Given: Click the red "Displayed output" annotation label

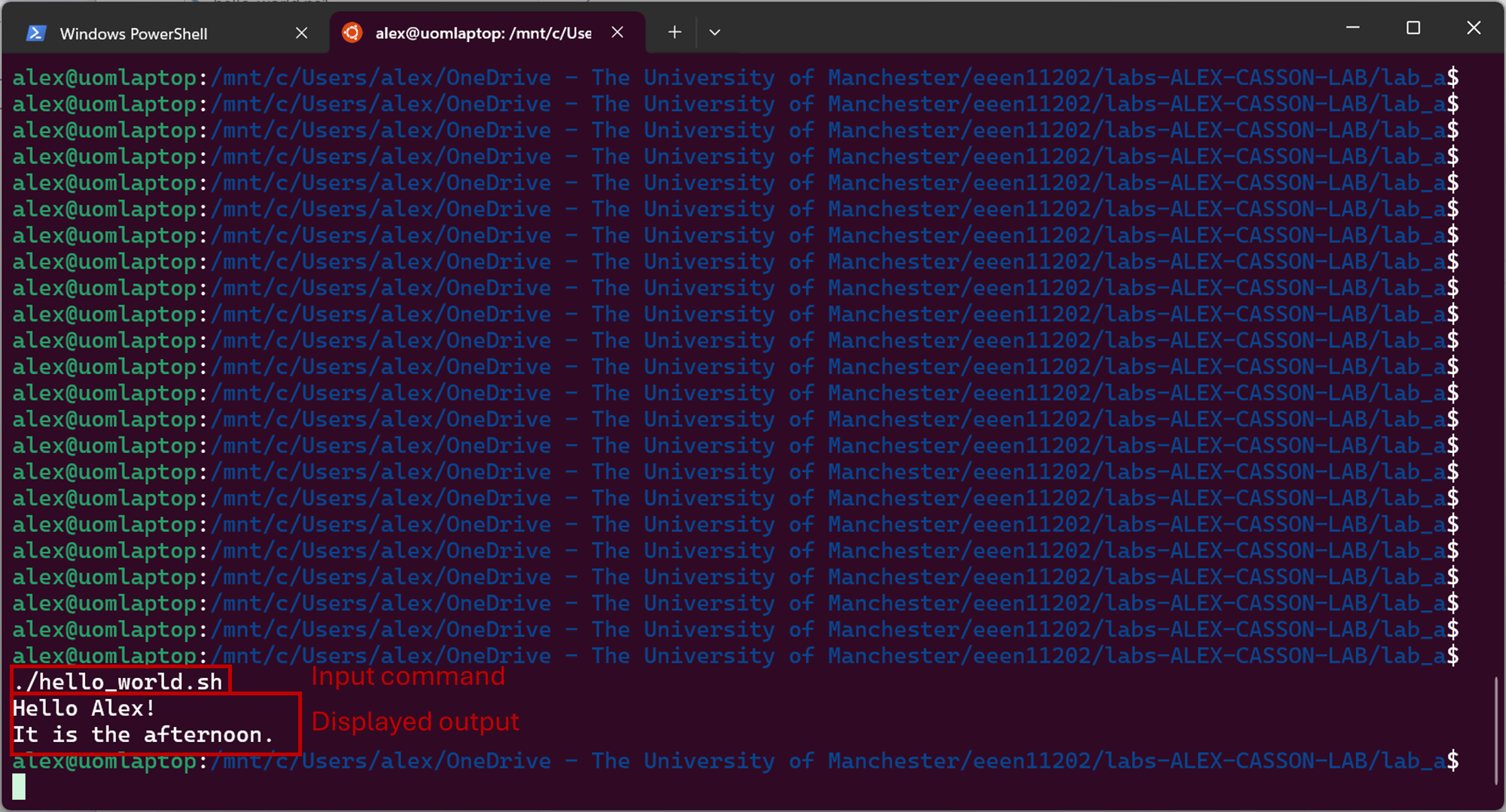Looking at the screenshot, I should [415, 722].
